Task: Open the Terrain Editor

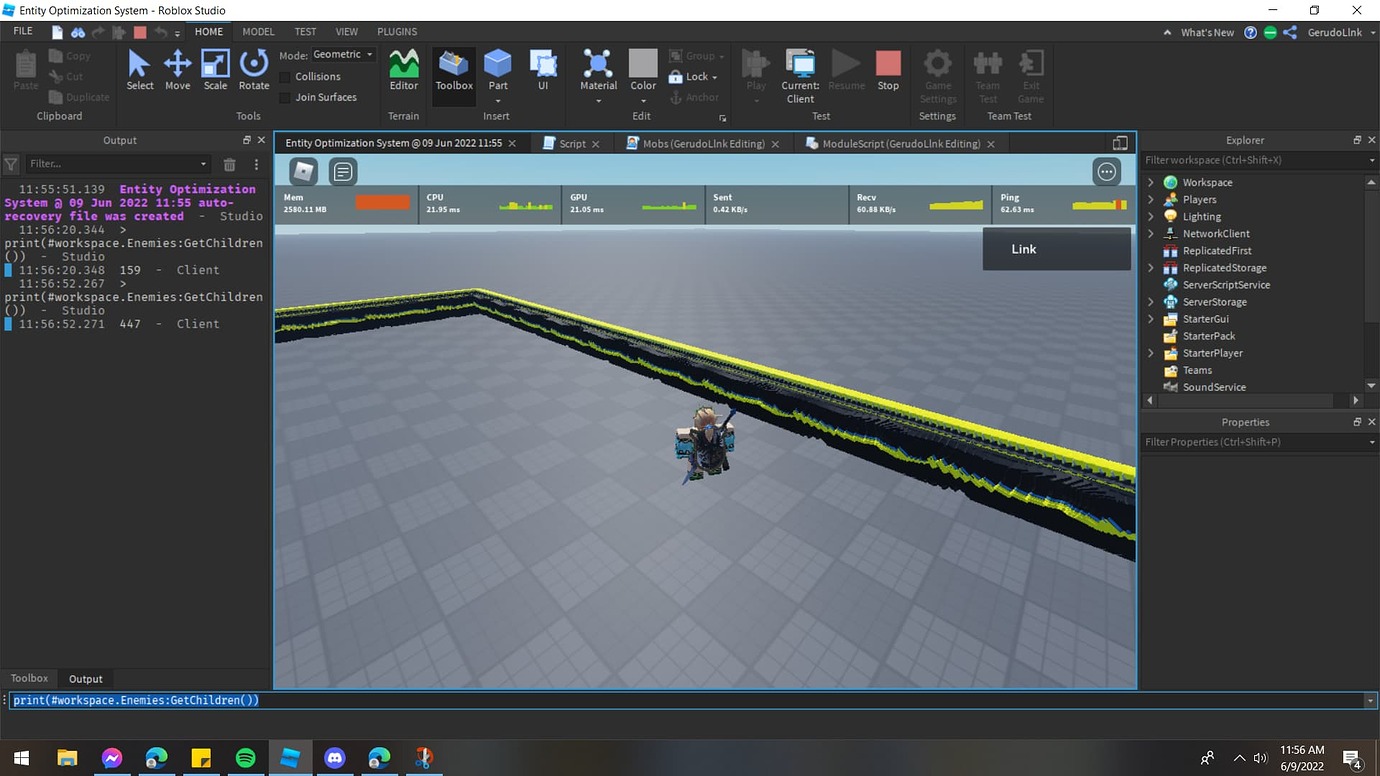Action: tap(403, 70)
